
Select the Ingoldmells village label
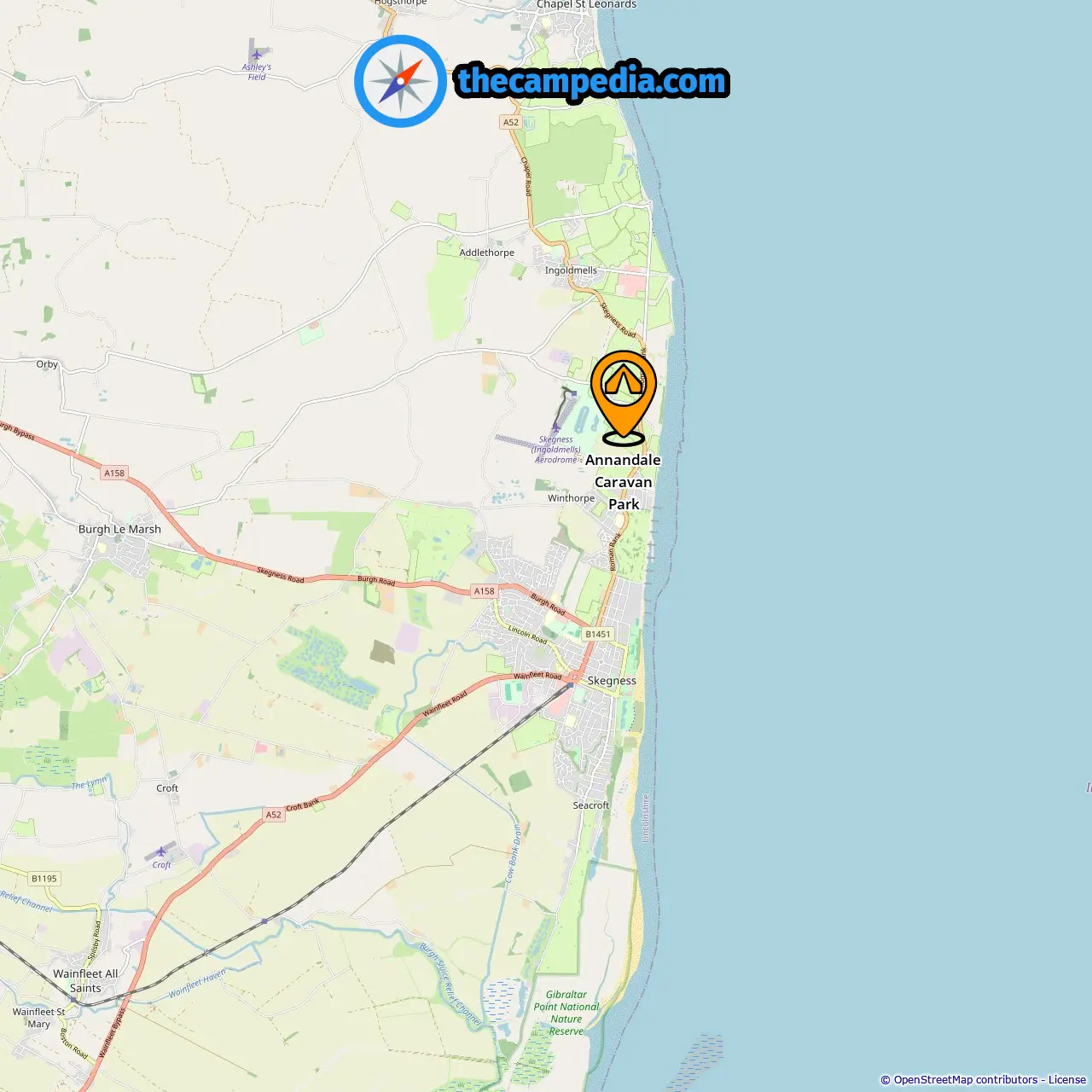(571, 270)
